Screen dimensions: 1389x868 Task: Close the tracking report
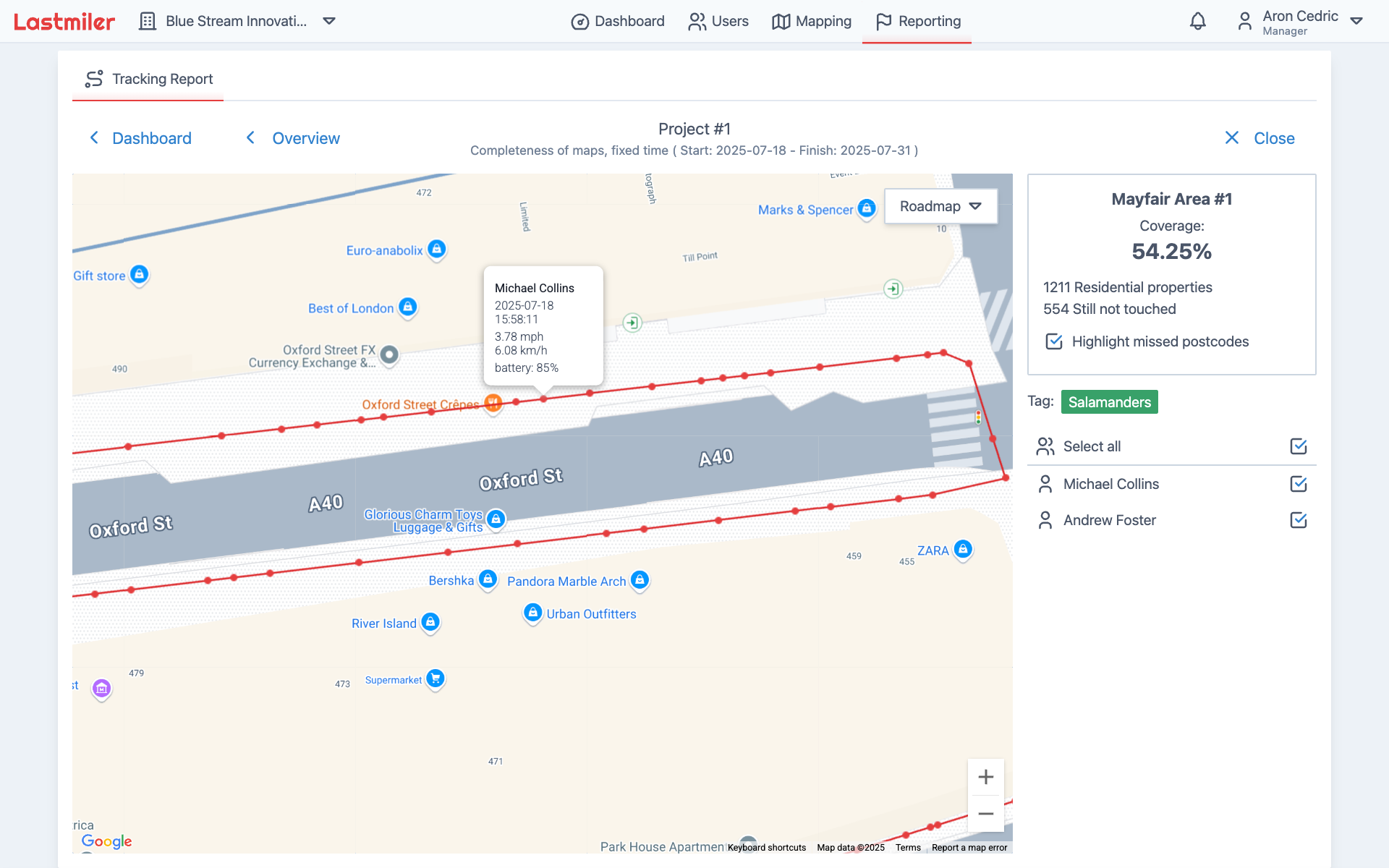pos(1260,138)
